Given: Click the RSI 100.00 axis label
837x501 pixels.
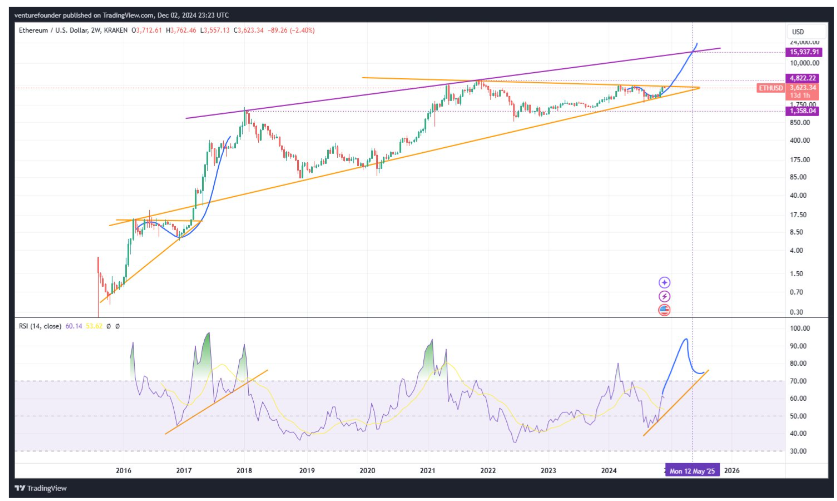Looking at the screenshot, I should [800, 329].
